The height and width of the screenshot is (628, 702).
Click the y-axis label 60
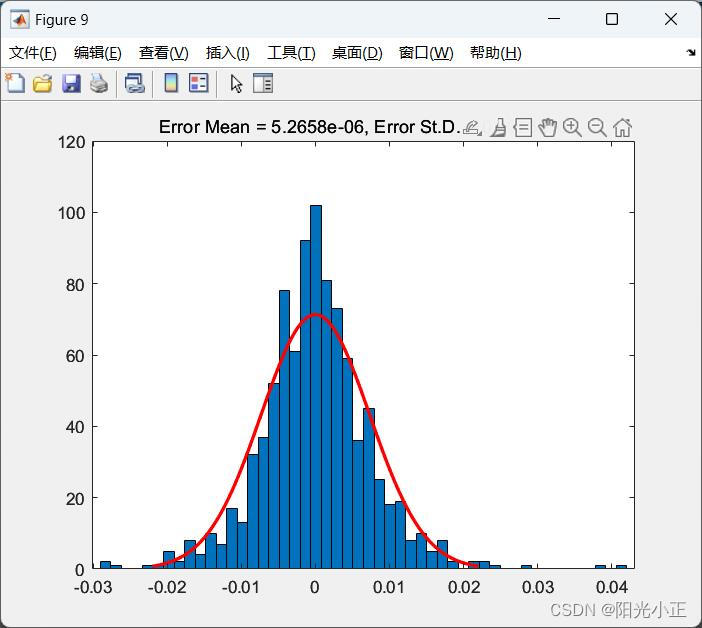click(x=75, y=356)
